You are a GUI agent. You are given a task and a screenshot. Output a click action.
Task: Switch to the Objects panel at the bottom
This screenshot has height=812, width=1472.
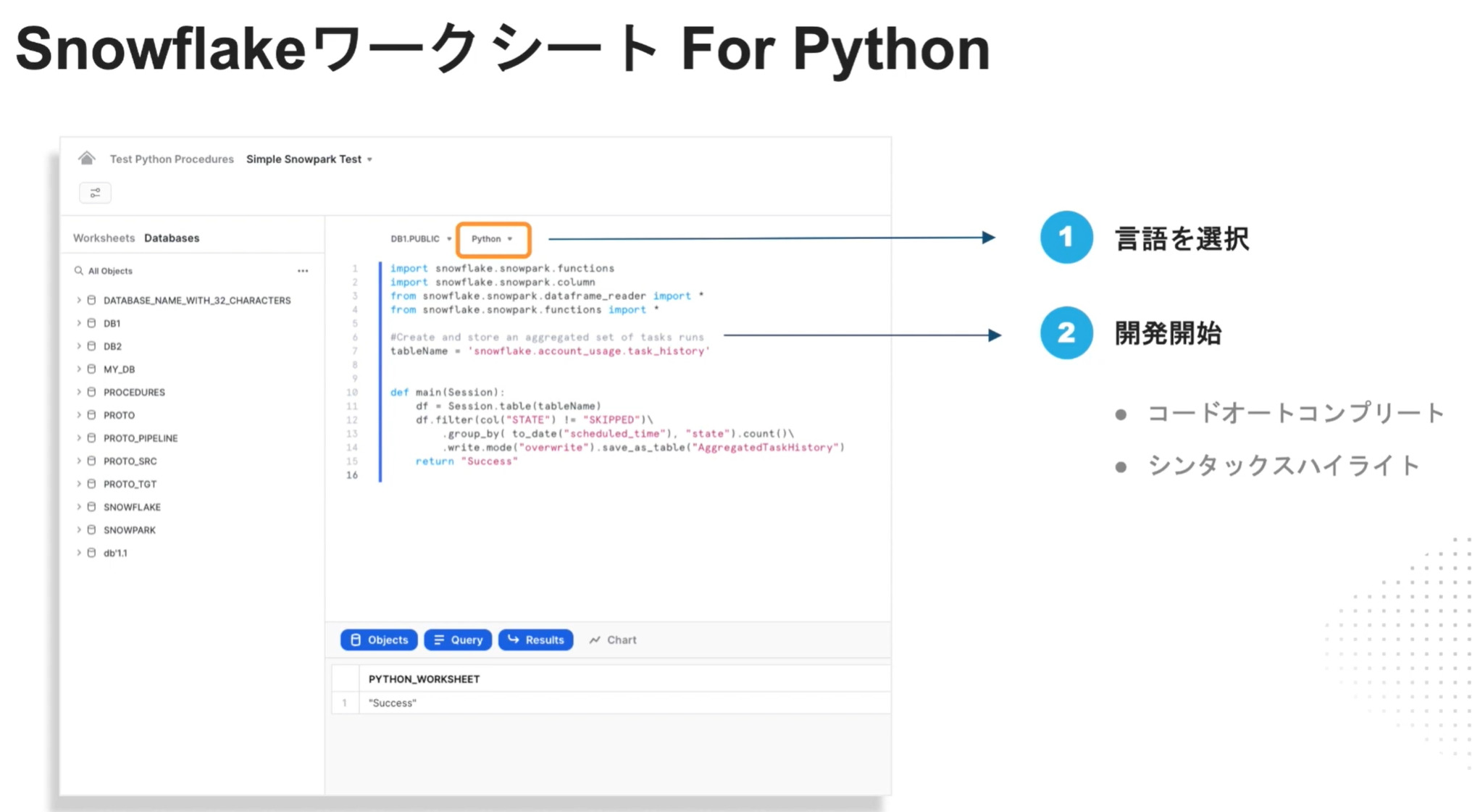pos(378,640)
